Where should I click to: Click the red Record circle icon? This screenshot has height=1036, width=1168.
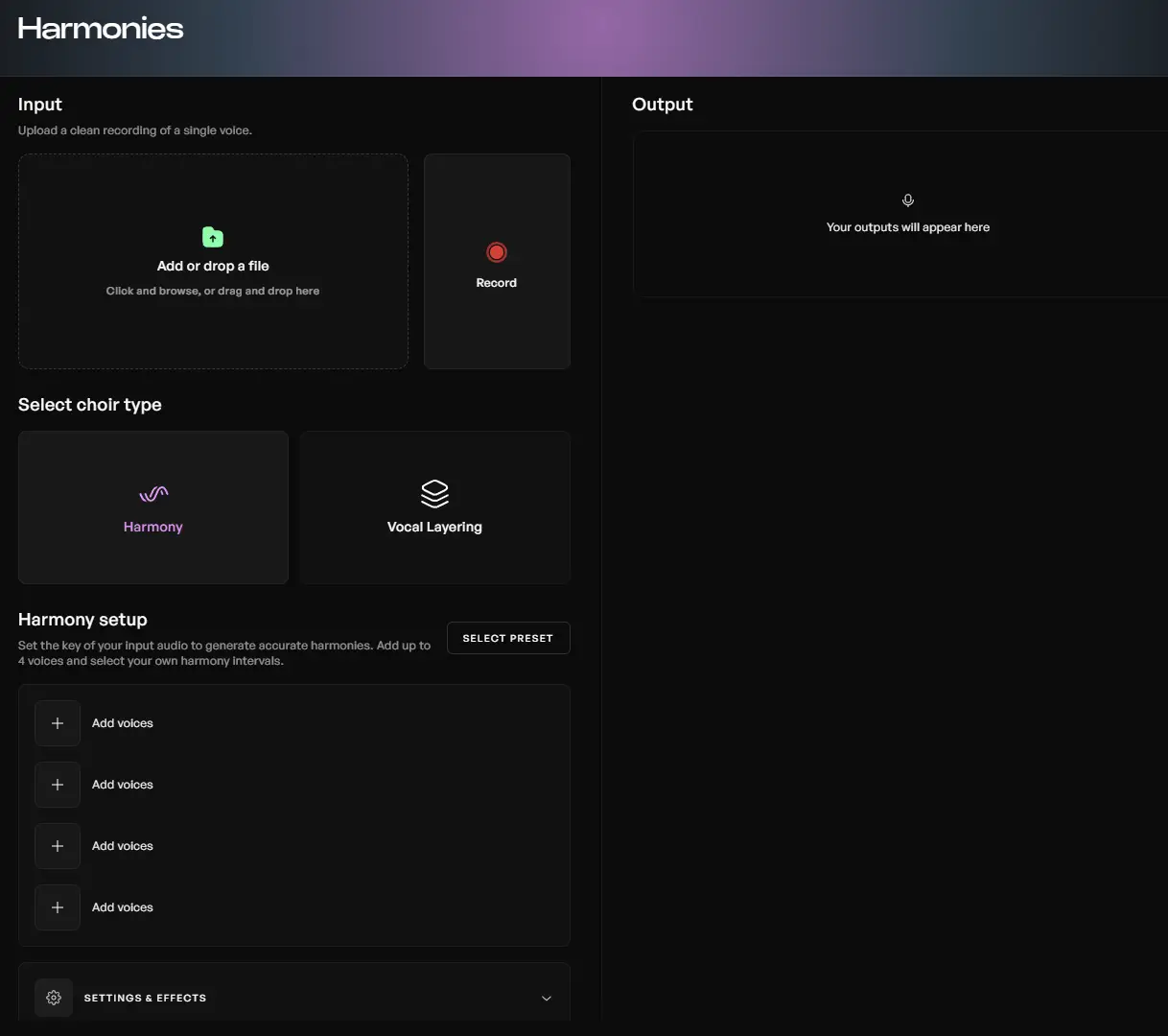(x=497, y=252)
